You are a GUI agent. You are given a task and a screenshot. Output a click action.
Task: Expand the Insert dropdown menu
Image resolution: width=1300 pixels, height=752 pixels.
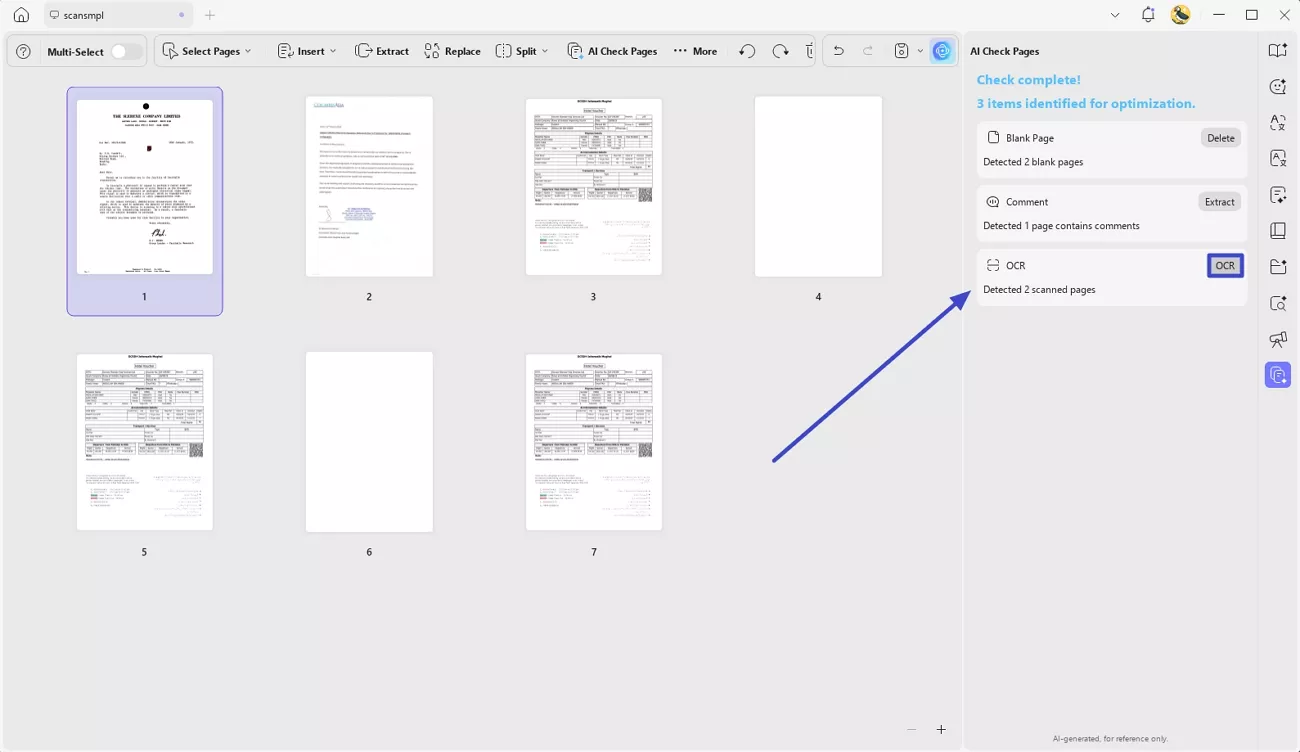(x=308, y=50)
